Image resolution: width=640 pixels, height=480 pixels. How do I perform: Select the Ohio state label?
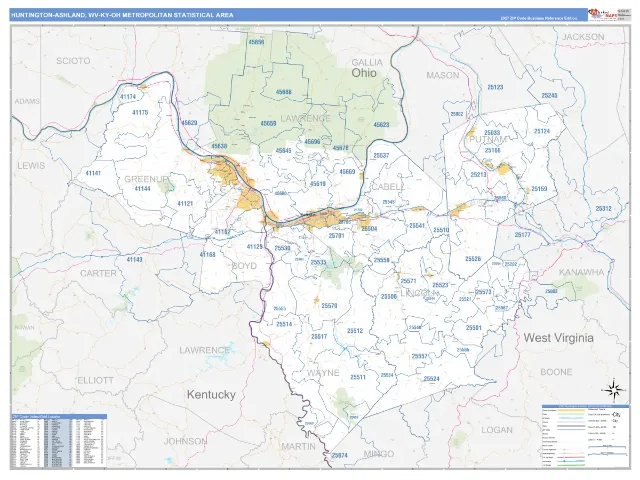coord(364,73)
